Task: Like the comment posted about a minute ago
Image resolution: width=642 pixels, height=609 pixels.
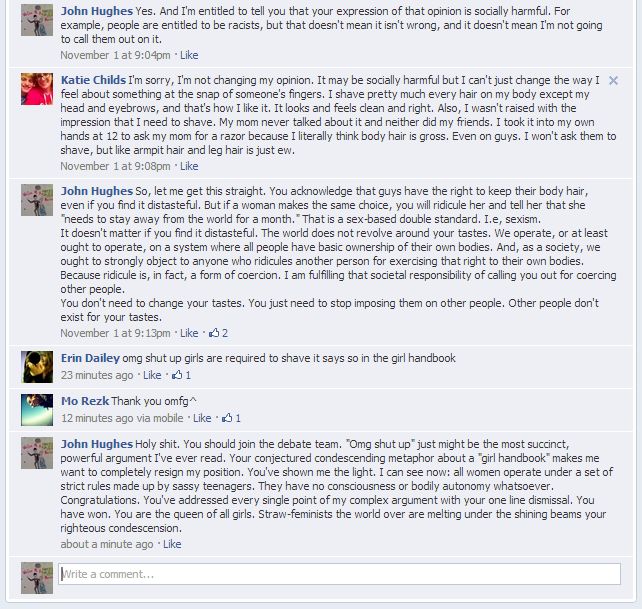Action: point(172,544)
